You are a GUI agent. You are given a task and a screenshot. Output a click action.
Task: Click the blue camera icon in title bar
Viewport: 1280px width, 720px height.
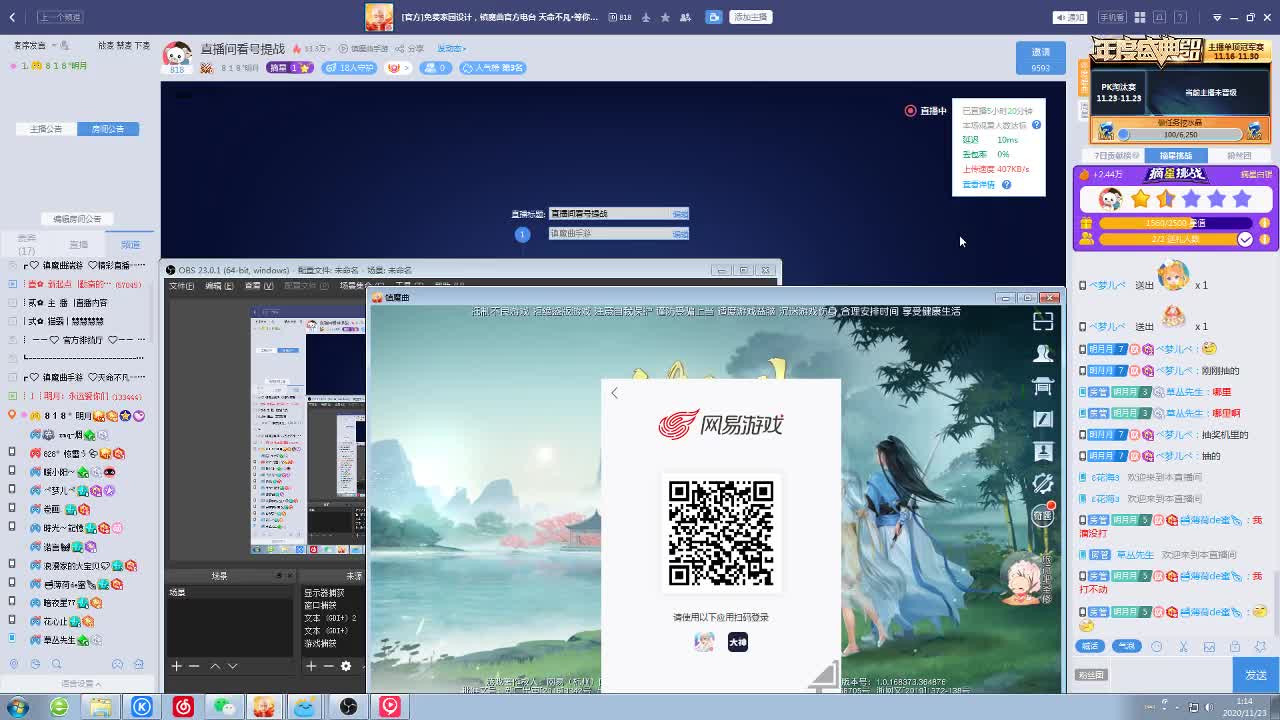click(714, 17)
